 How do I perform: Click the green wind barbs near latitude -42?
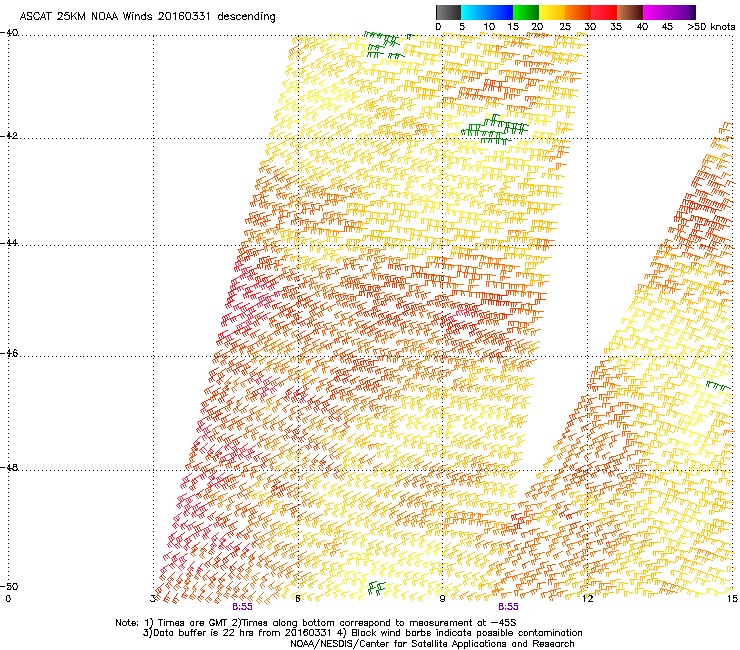click(494, 129)
